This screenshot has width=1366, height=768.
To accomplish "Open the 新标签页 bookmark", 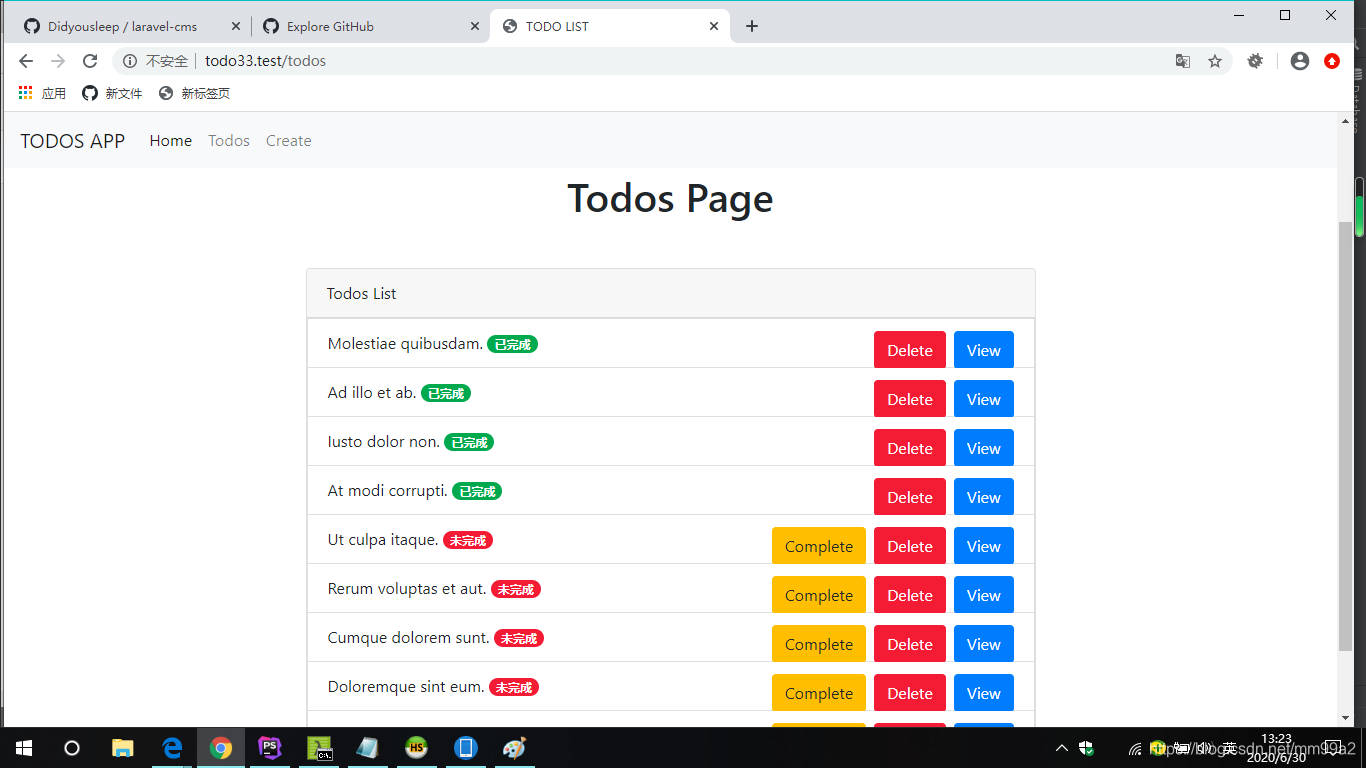I will [x=194, y=93].
